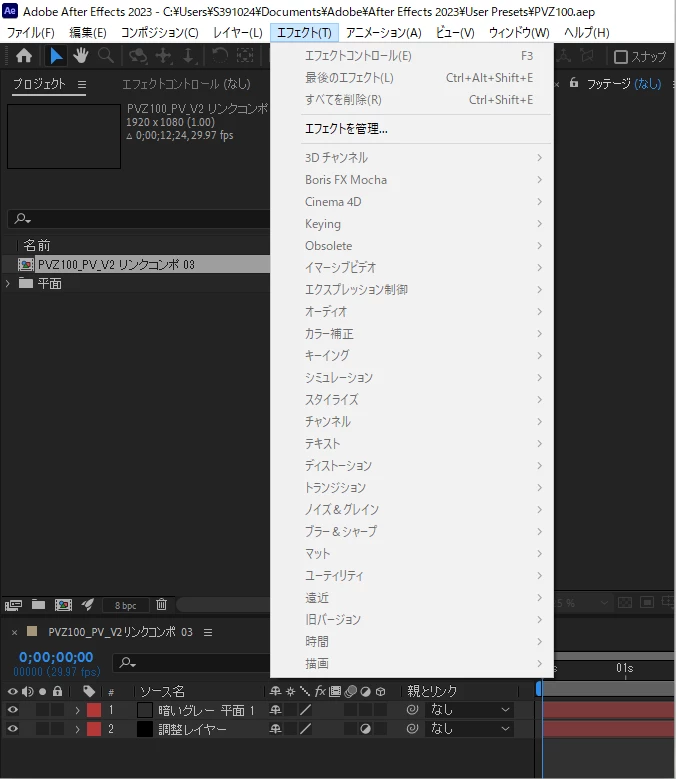Open parent dropdown for 暗いグレー 平面 1
676x779 pixels.
[x=468, y=709]
